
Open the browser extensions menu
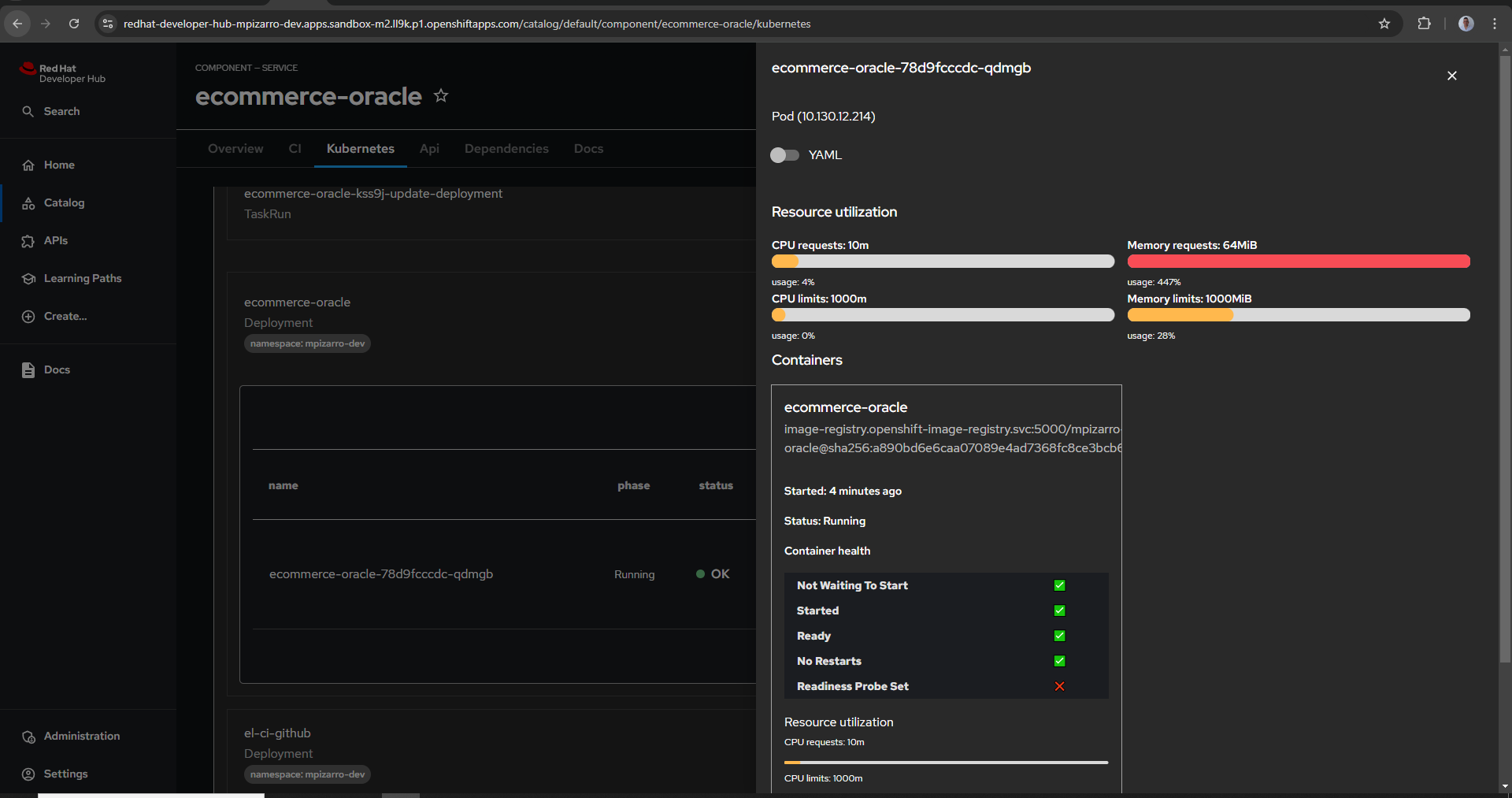1425,24
